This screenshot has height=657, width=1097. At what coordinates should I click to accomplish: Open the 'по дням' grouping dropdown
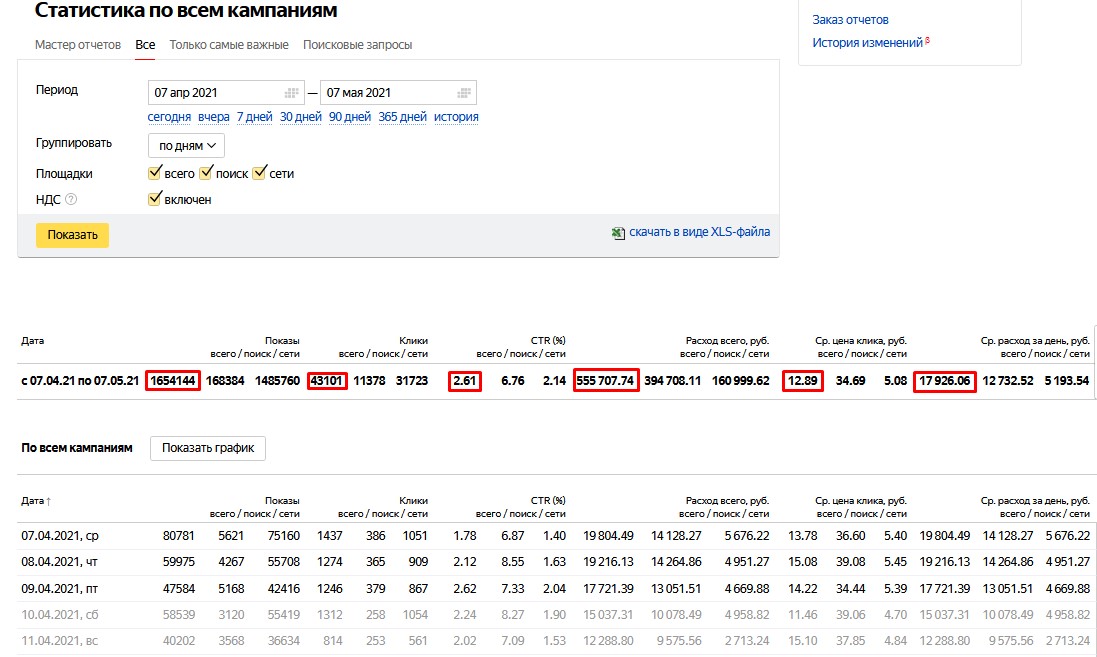point(187,146)
